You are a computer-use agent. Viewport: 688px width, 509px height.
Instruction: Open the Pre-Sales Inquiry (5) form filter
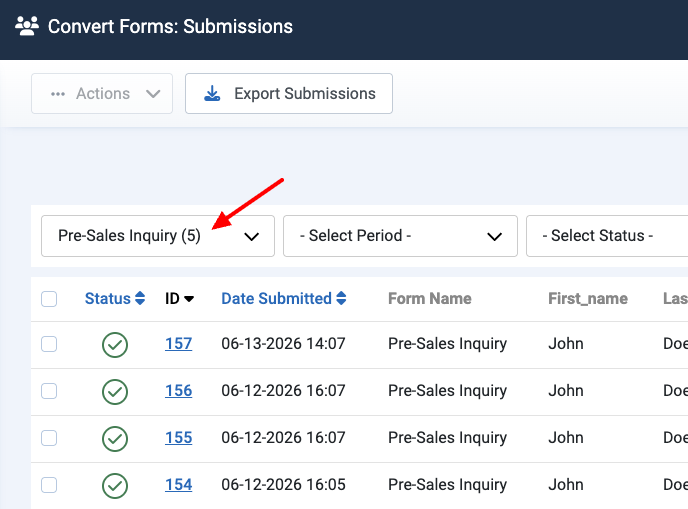click(158, 236)
